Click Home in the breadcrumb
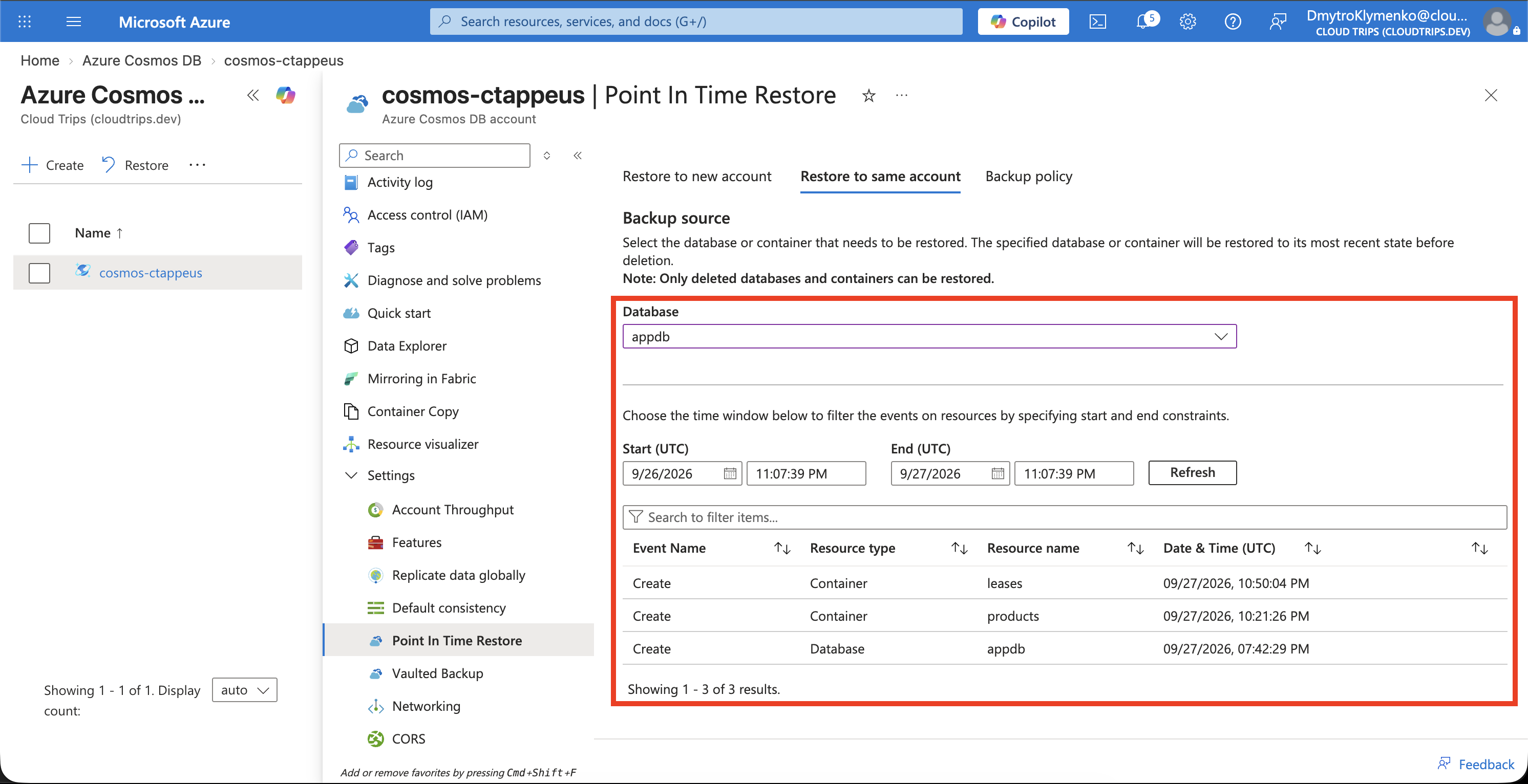The image size is (1528, 784). (40, 60)
